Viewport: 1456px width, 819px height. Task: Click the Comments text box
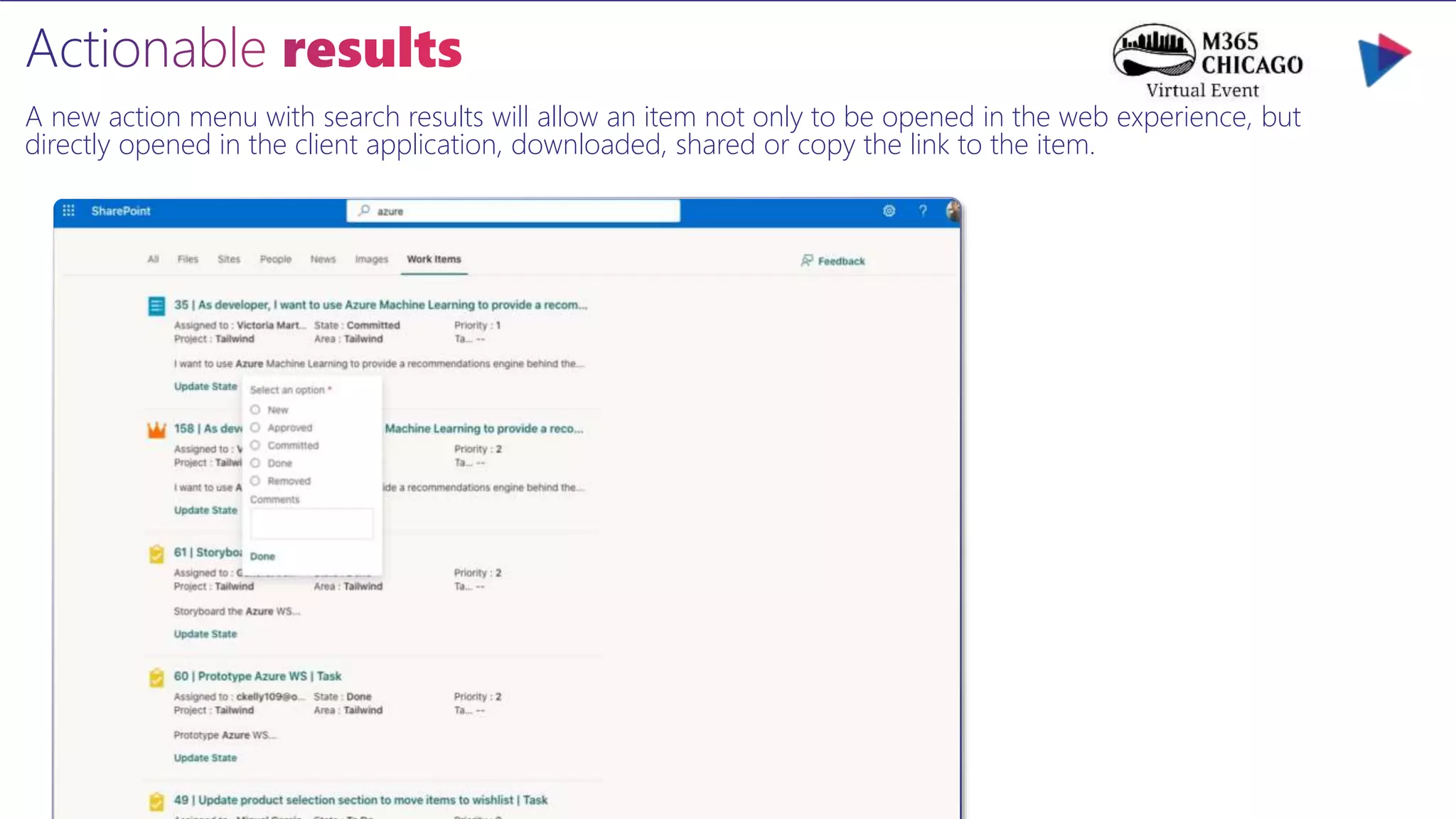click(x=311, y=523)
